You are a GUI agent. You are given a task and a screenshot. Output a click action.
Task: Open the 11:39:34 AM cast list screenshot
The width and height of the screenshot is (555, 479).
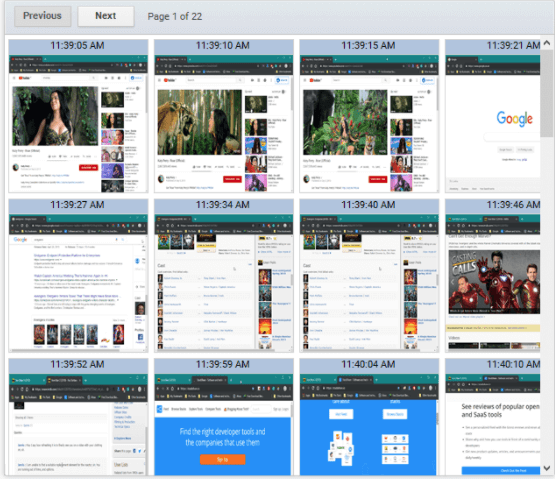tap(224, 283)
